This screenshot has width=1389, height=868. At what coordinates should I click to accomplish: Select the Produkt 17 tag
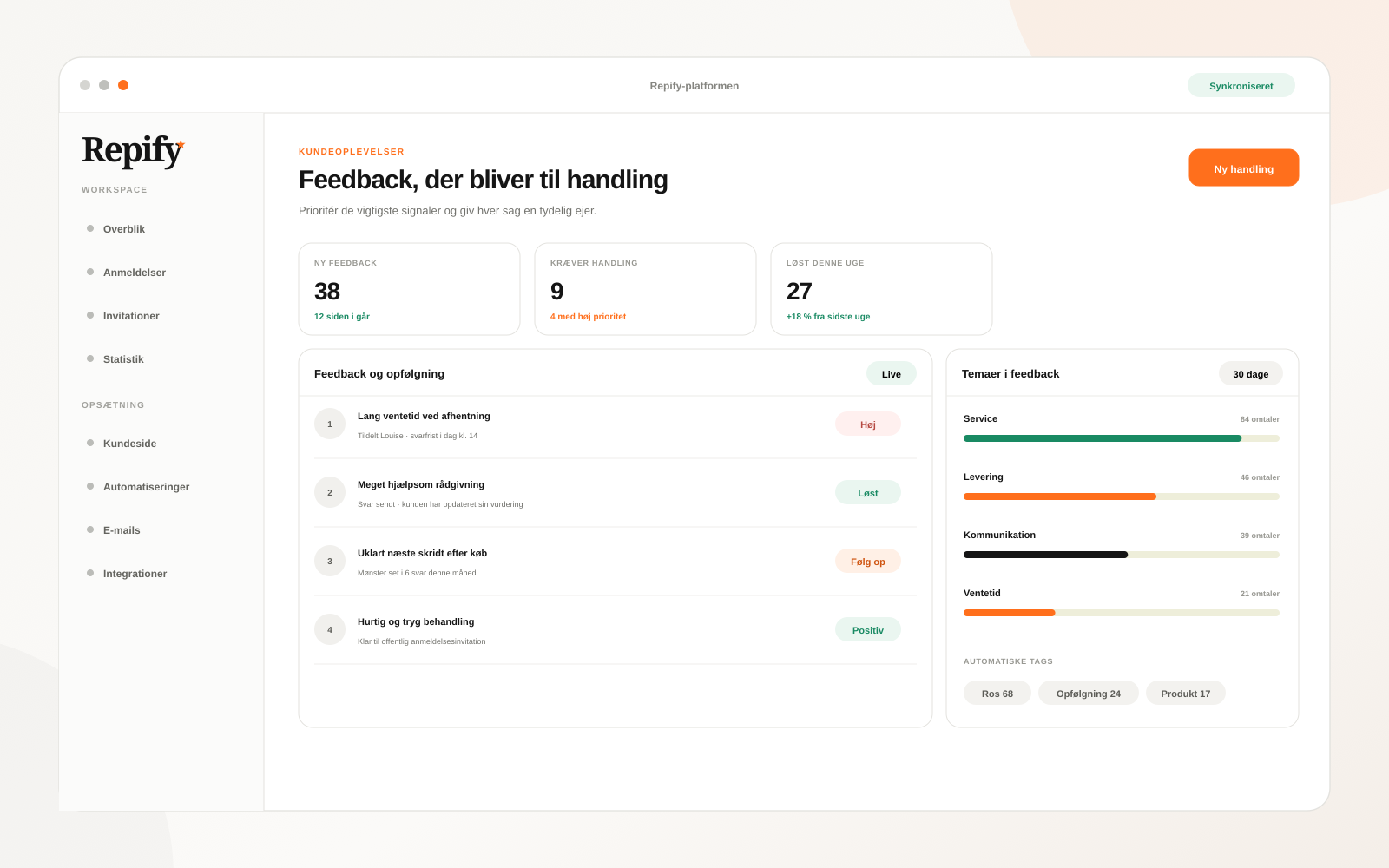click(1185, 693)
